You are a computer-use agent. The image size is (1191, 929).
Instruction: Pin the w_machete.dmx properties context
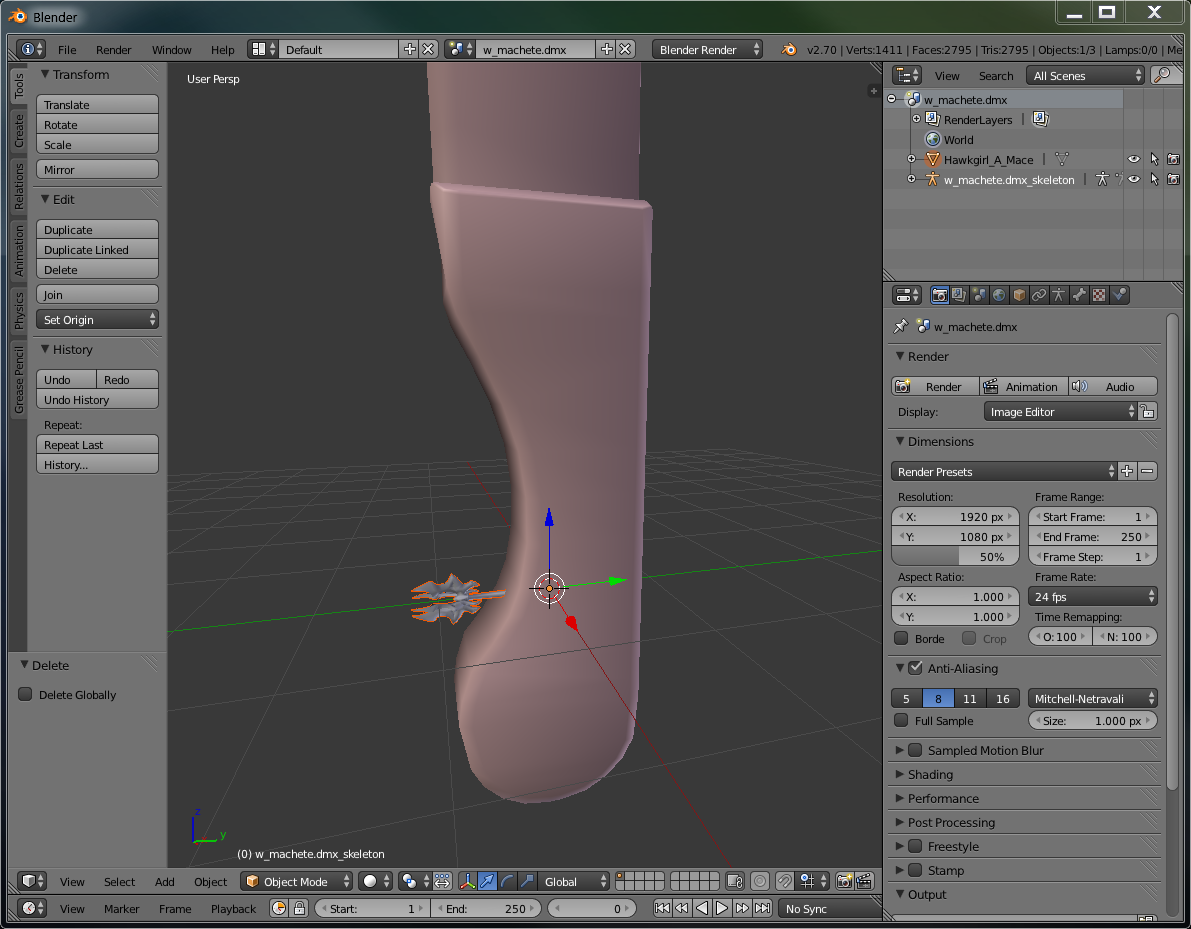point(901,326)
